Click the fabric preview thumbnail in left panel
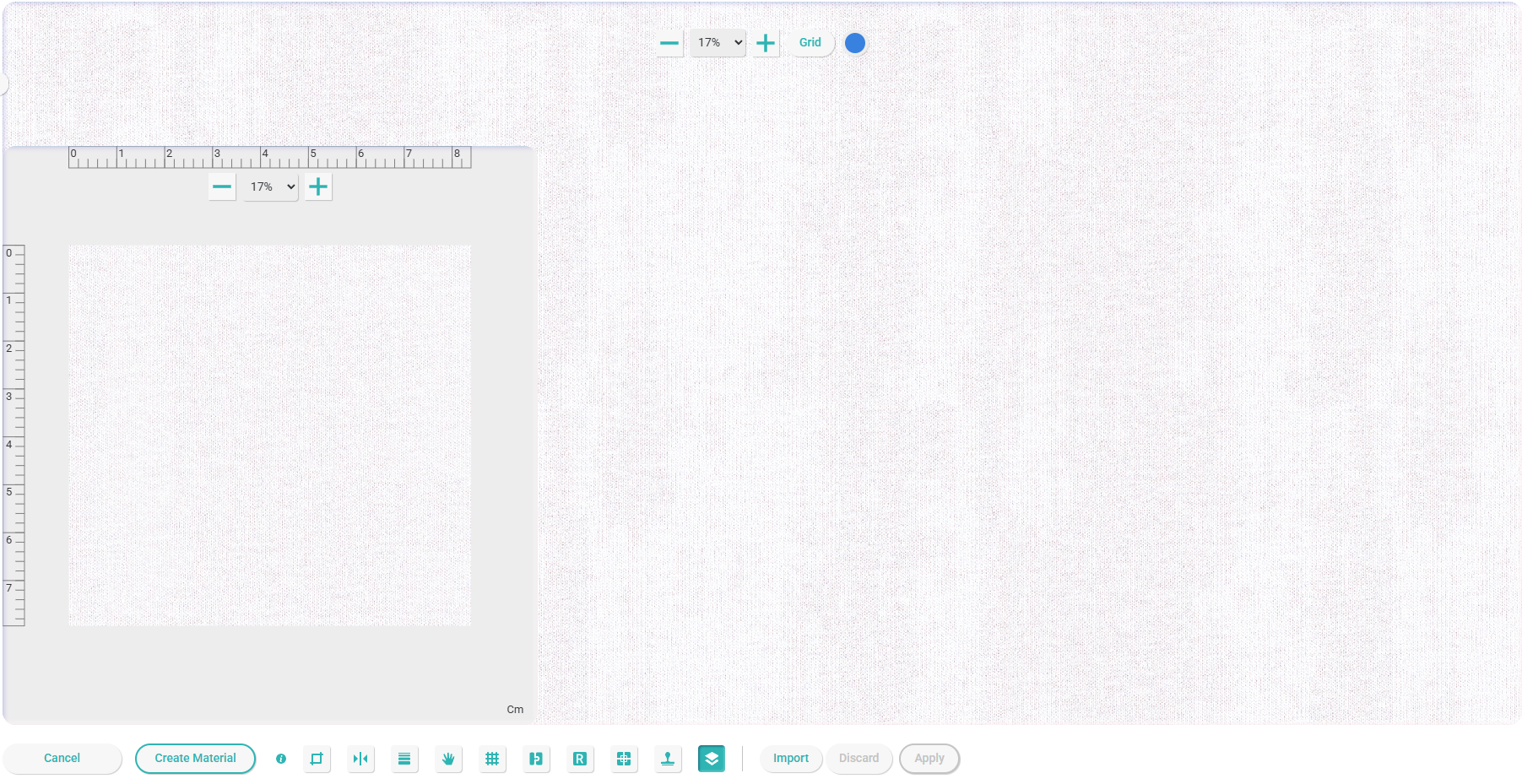The width and height of the screenshot is (1522, 784). (270, 435)
